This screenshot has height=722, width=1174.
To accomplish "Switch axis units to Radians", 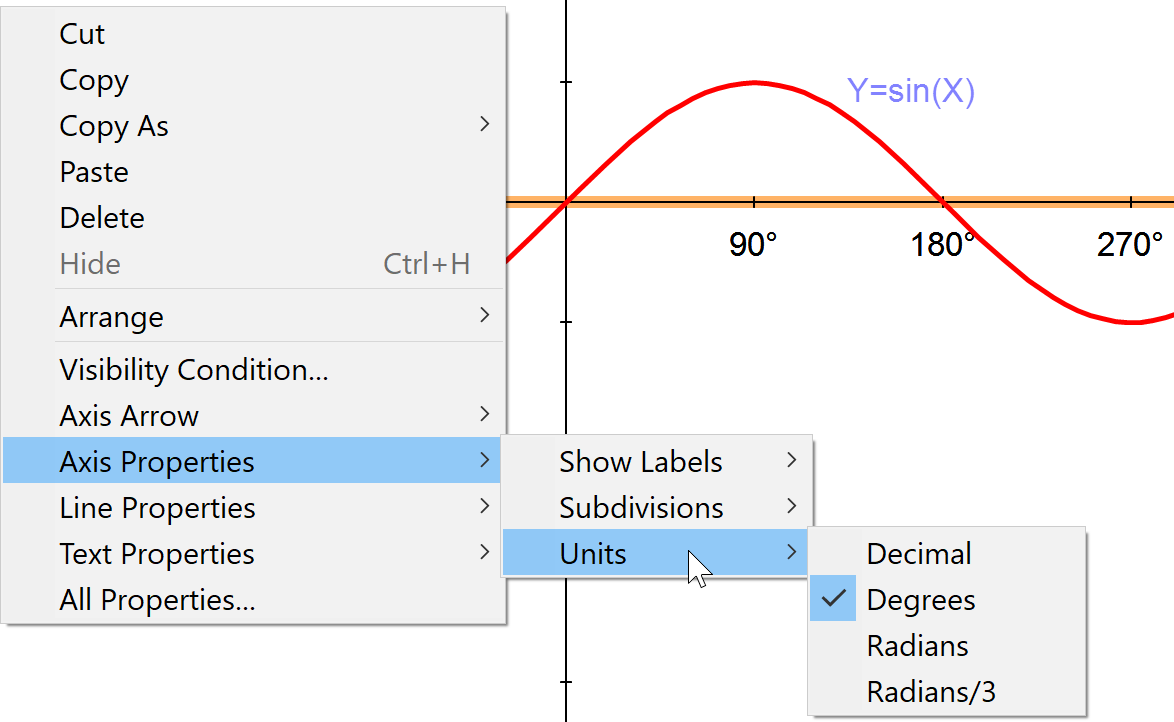I will click(917, 646).
